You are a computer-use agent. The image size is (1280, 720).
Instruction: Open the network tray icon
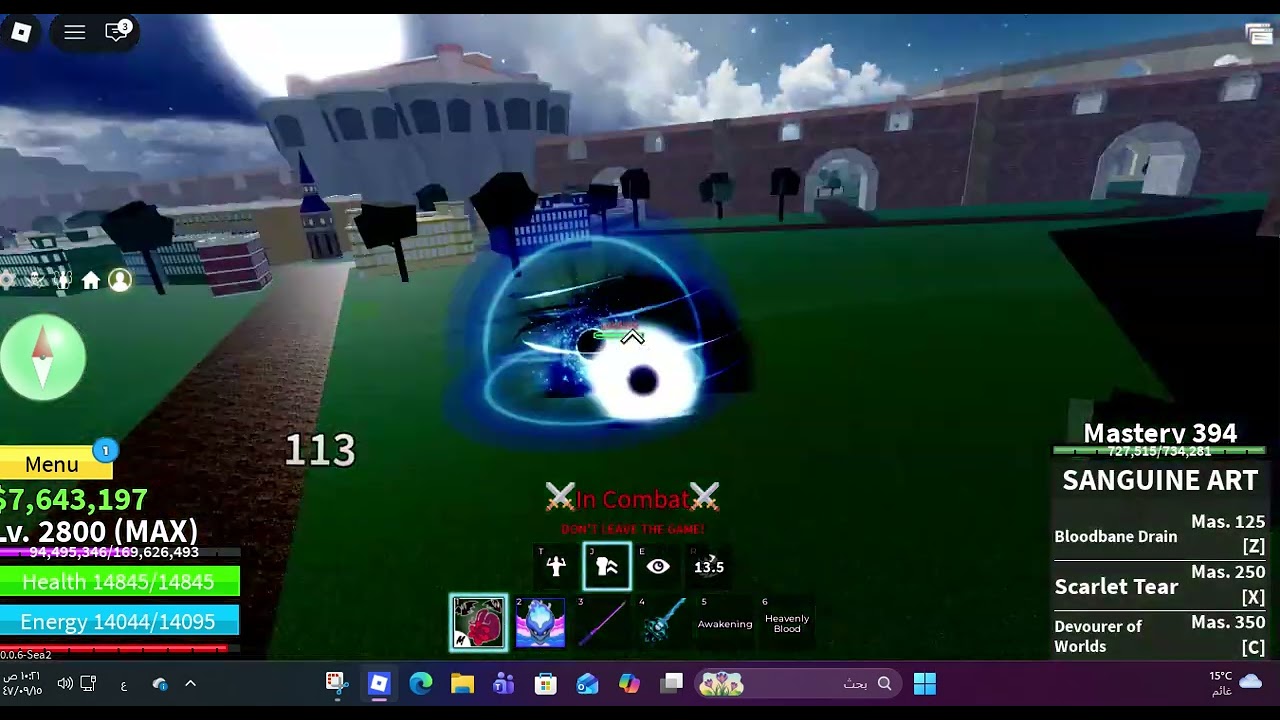click(x=88, y=684)
